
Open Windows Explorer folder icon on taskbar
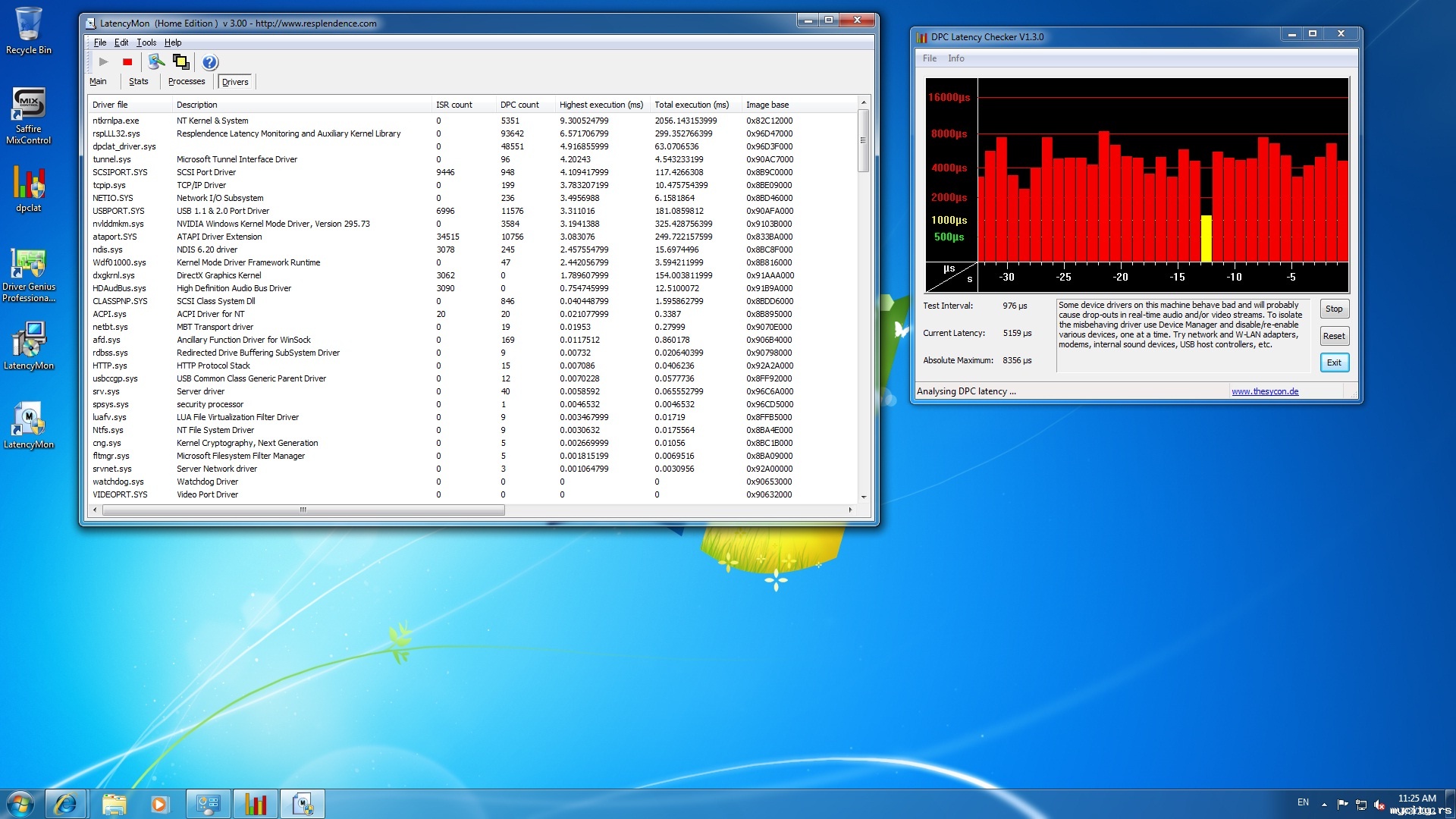(x=114, y=804)
